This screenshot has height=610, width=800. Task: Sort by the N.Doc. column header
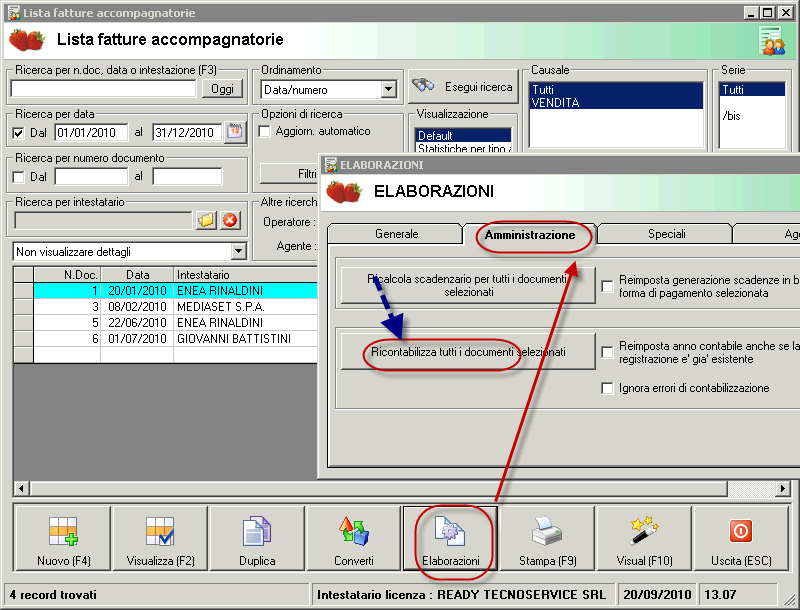[67, 274]
